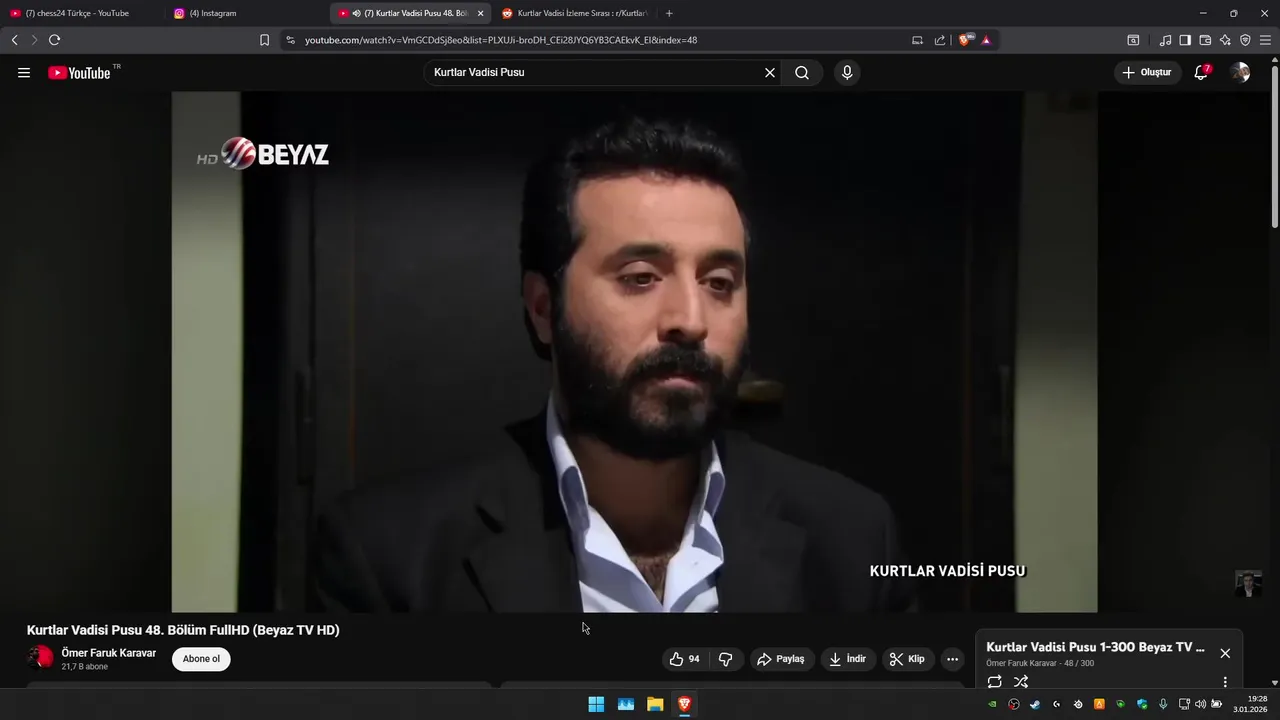Open the playlist music note icon

pos(1165,40)
